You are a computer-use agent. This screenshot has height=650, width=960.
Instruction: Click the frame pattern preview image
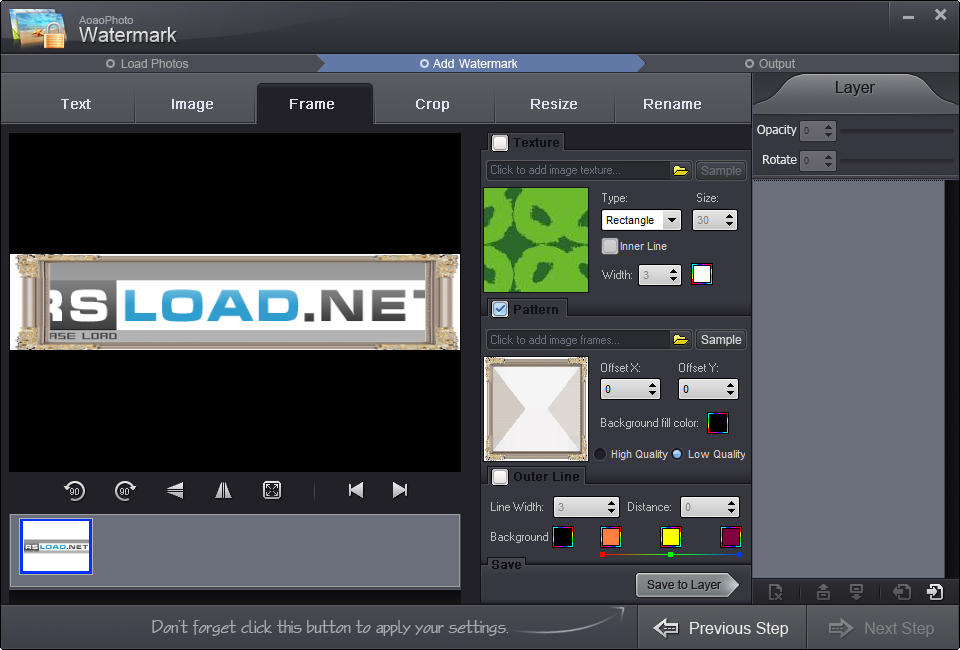tap(536, 409)
